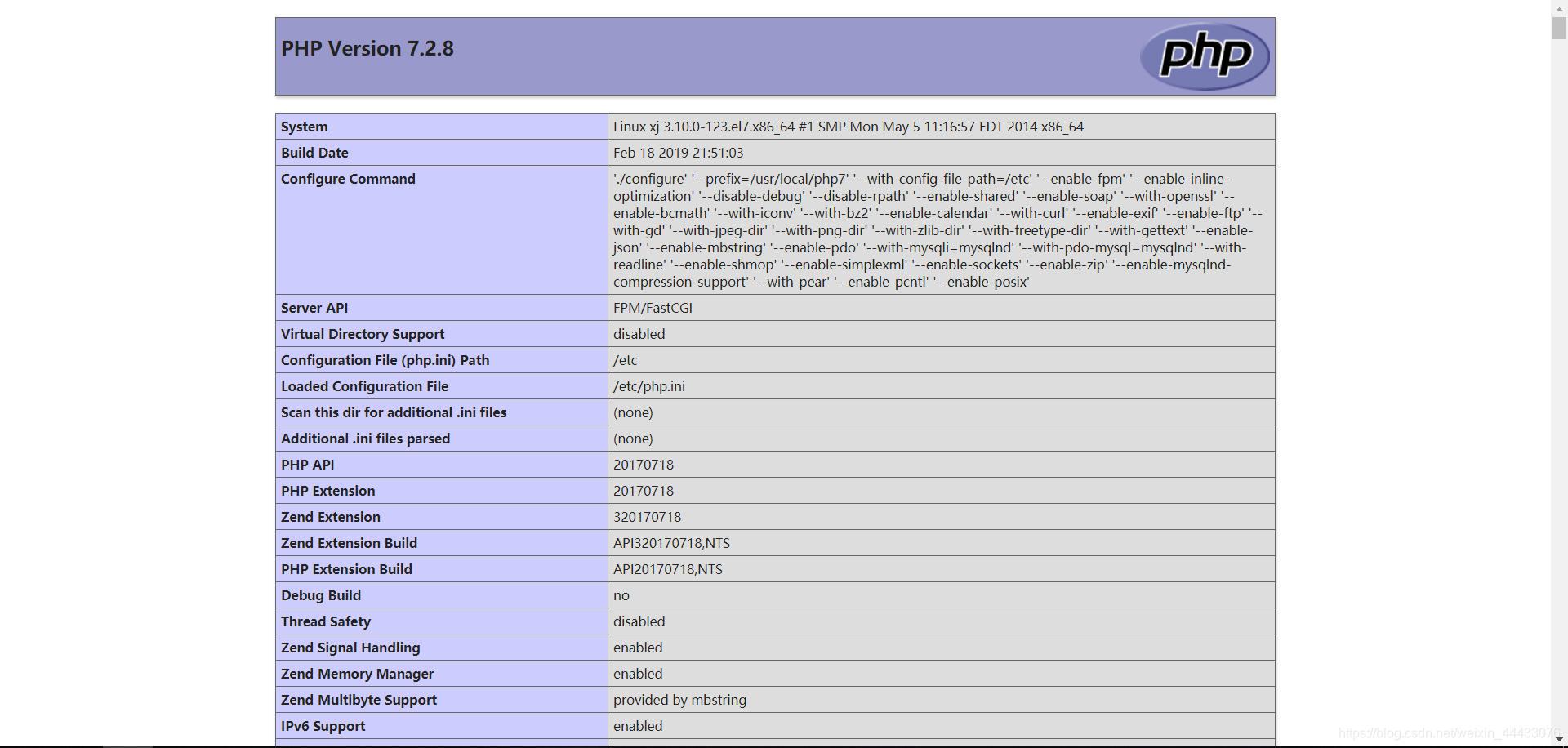Click Zend Memory Manager label

358,674
